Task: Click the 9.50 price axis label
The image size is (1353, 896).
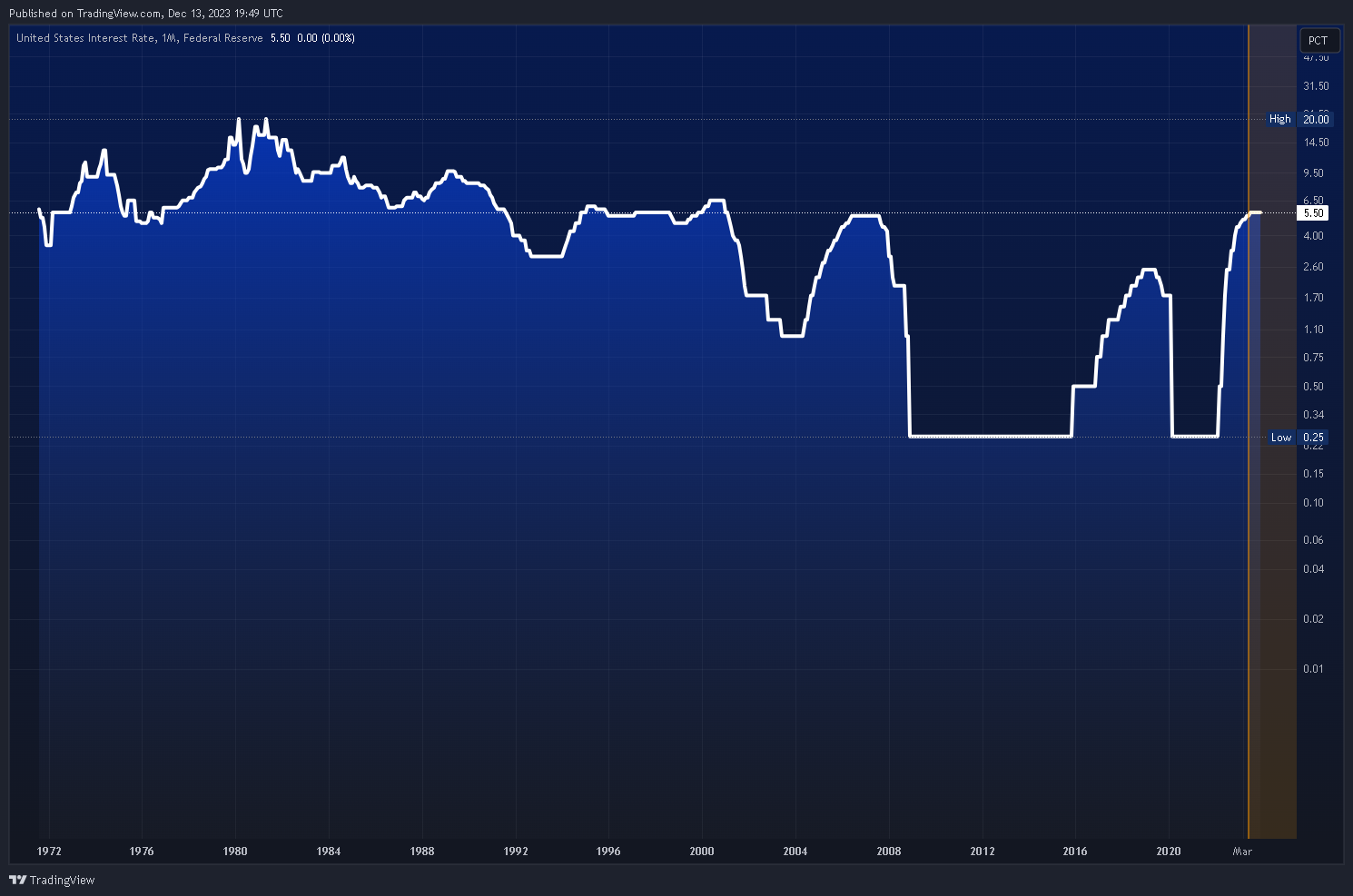Action: click(1313, 173)
